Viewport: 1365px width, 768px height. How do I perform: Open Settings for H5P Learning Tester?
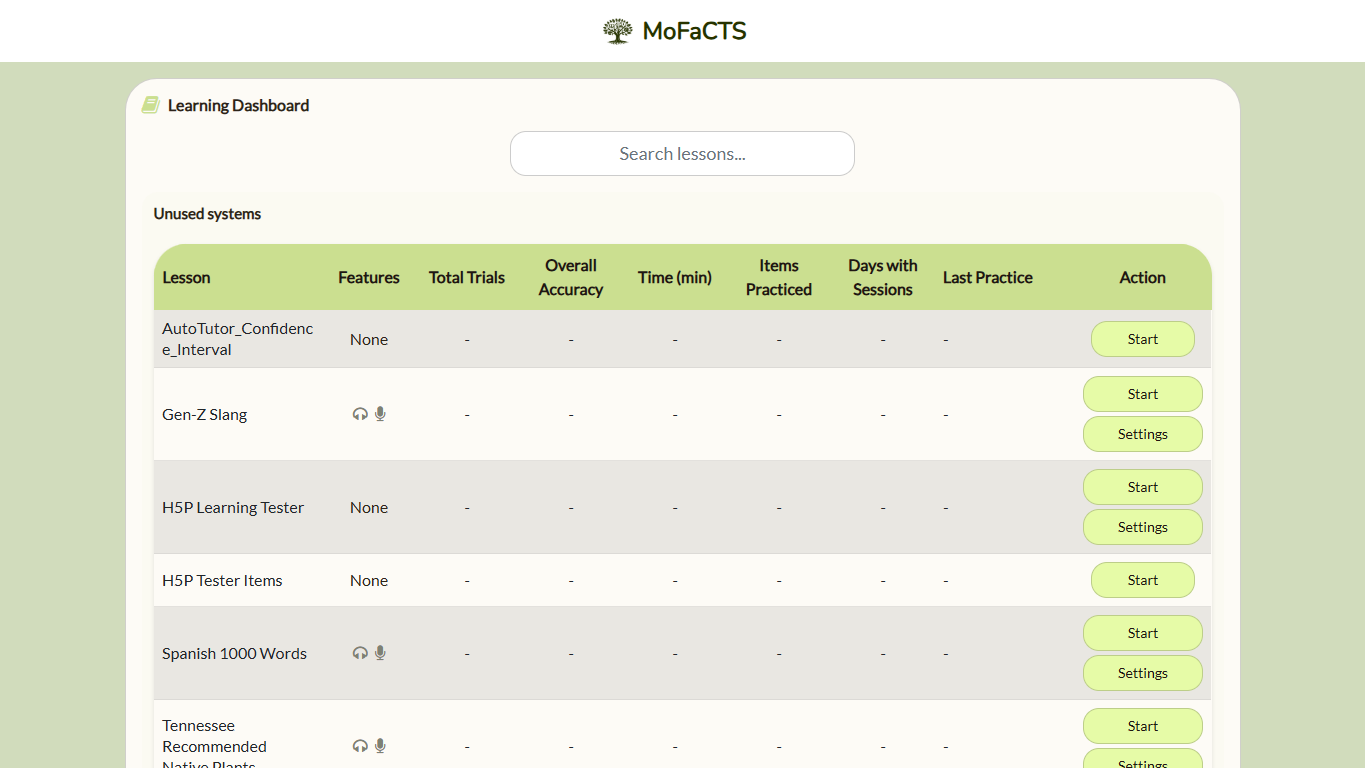(1143, 527)
